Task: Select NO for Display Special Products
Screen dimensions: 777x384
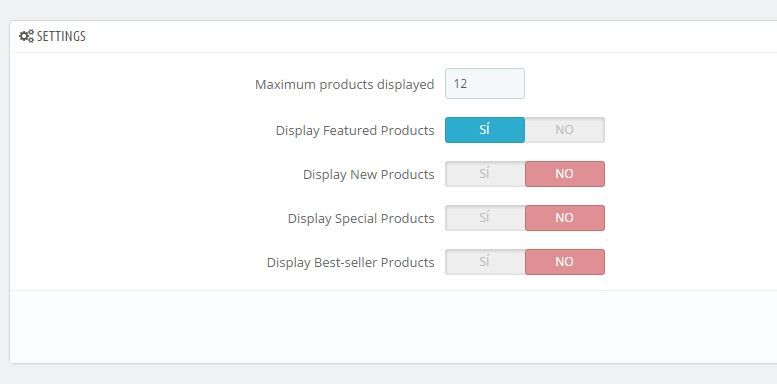Action: [x=564, y=218]
